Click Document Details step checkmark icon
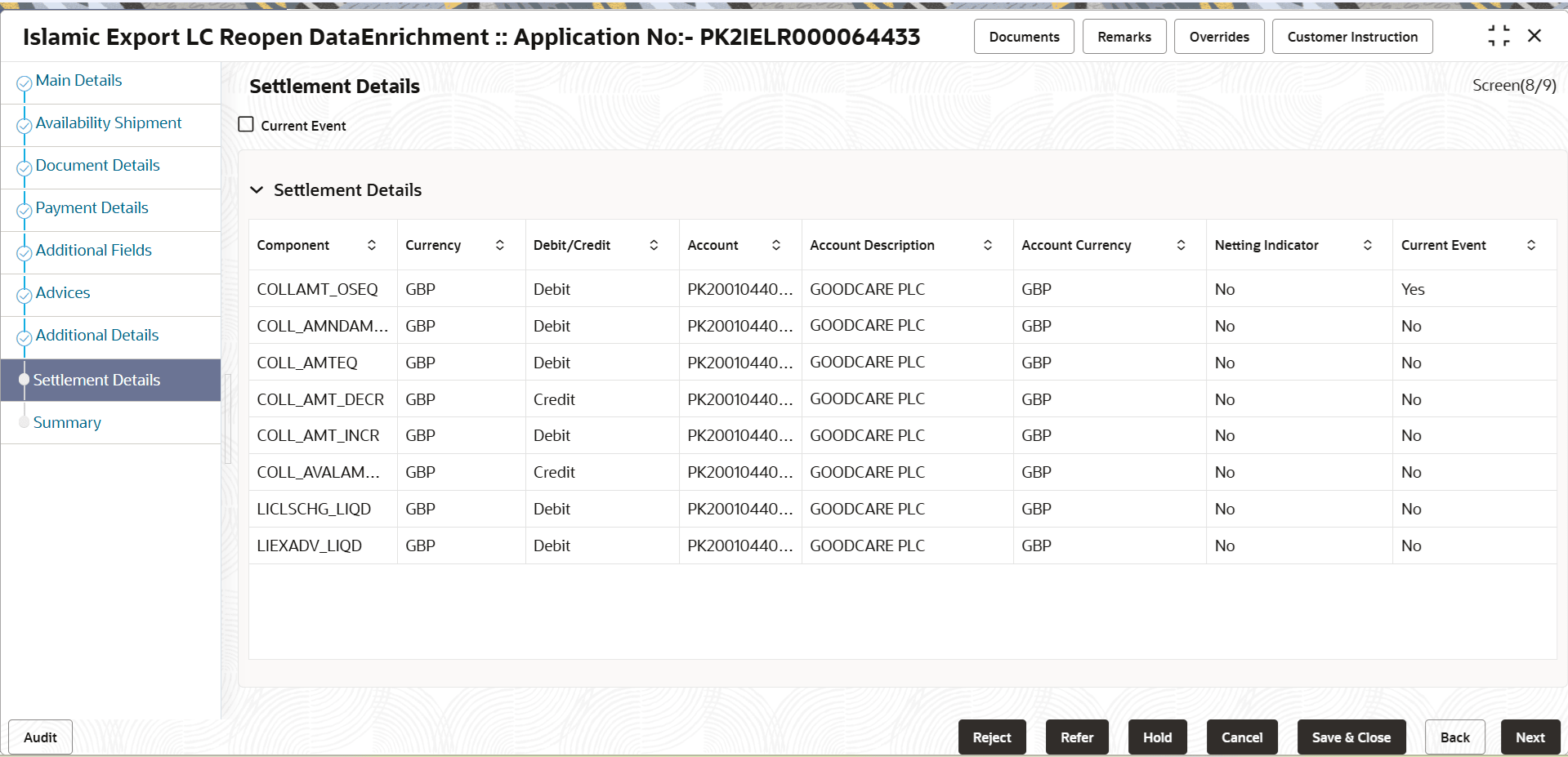This screenshot has height=757, width=1568. click(25, 168)
